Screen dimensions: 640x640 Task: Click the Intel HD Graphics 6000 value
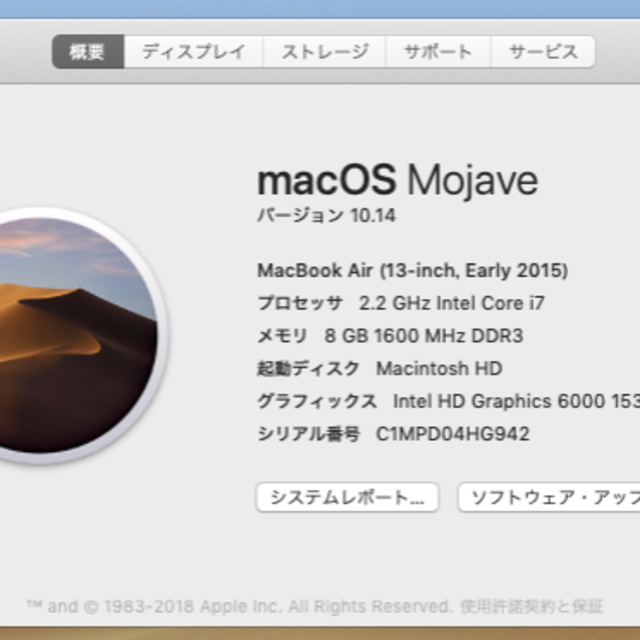(516, 401)
